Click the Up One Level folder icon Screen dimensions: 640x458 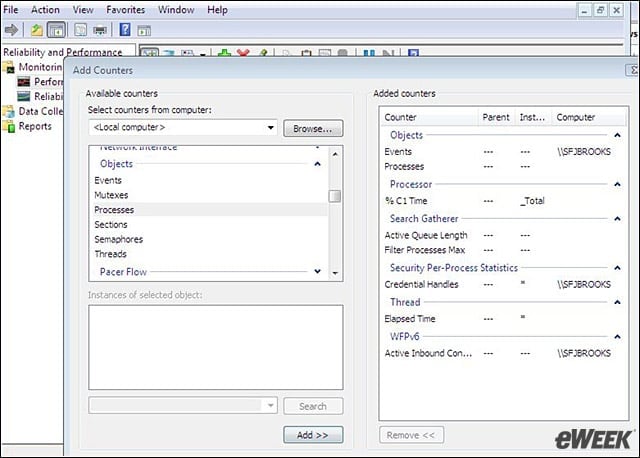(x=37, y=30)
